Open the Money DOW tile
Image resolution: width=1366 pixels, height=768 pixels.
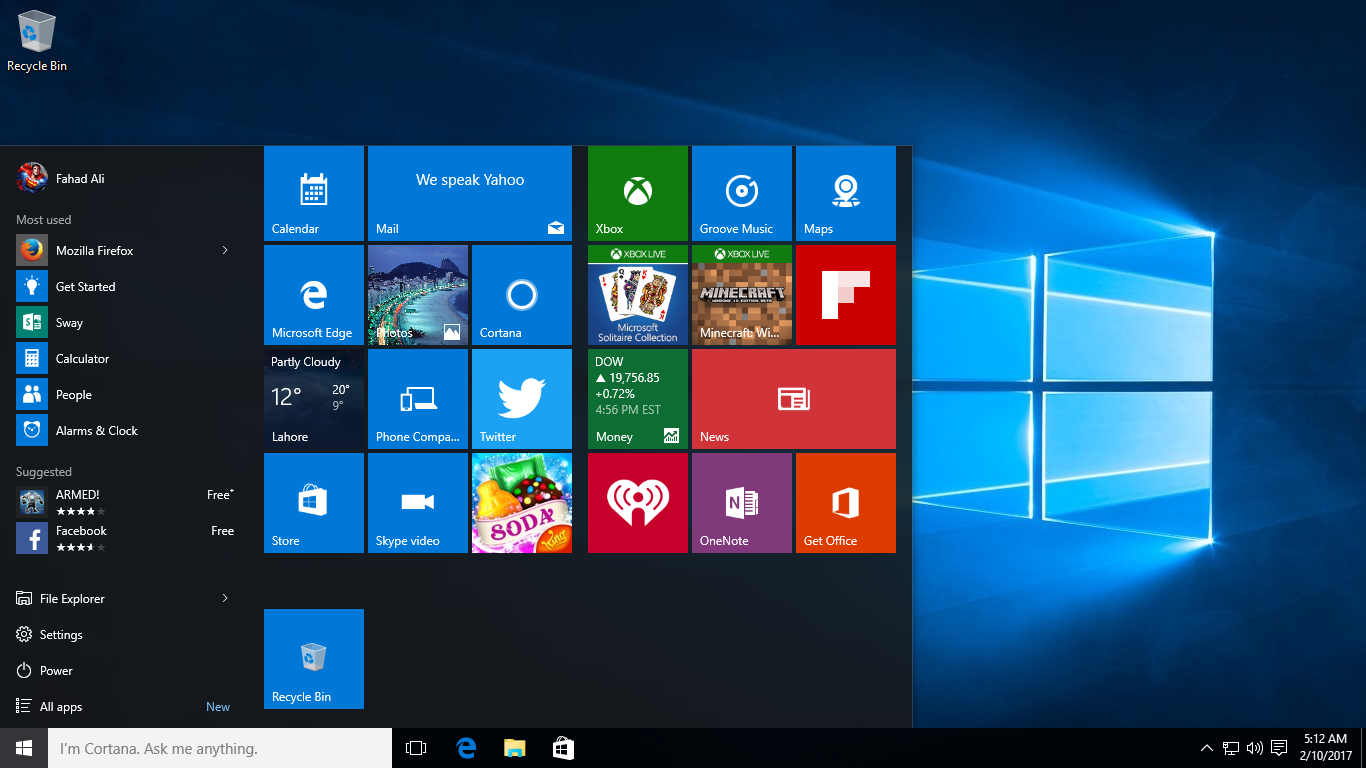pyautogui.click(x=638, y=399)
